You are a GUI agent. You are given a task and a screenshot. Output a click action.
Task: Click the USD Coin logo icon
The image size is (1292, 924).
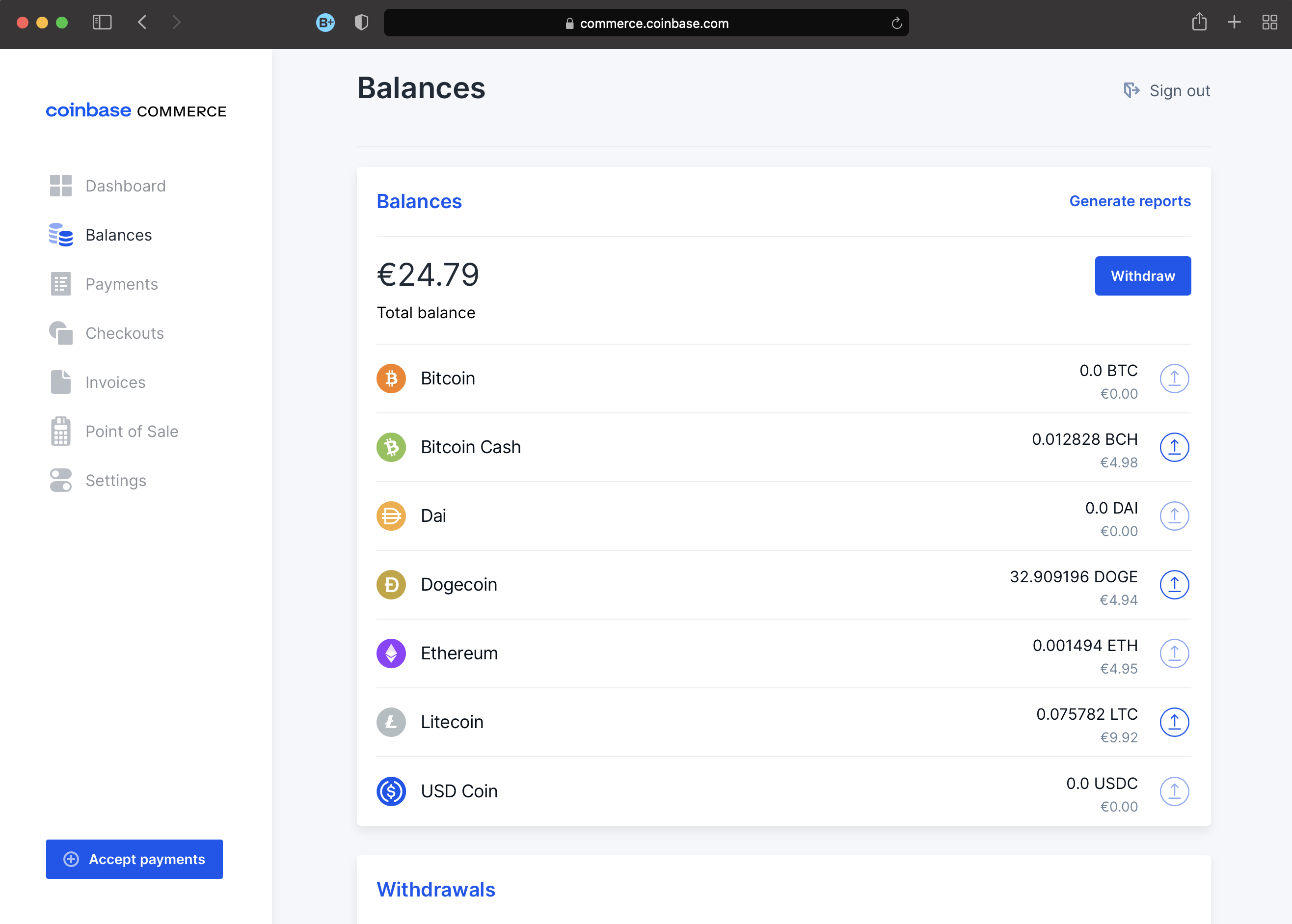(x=391, y=791)
